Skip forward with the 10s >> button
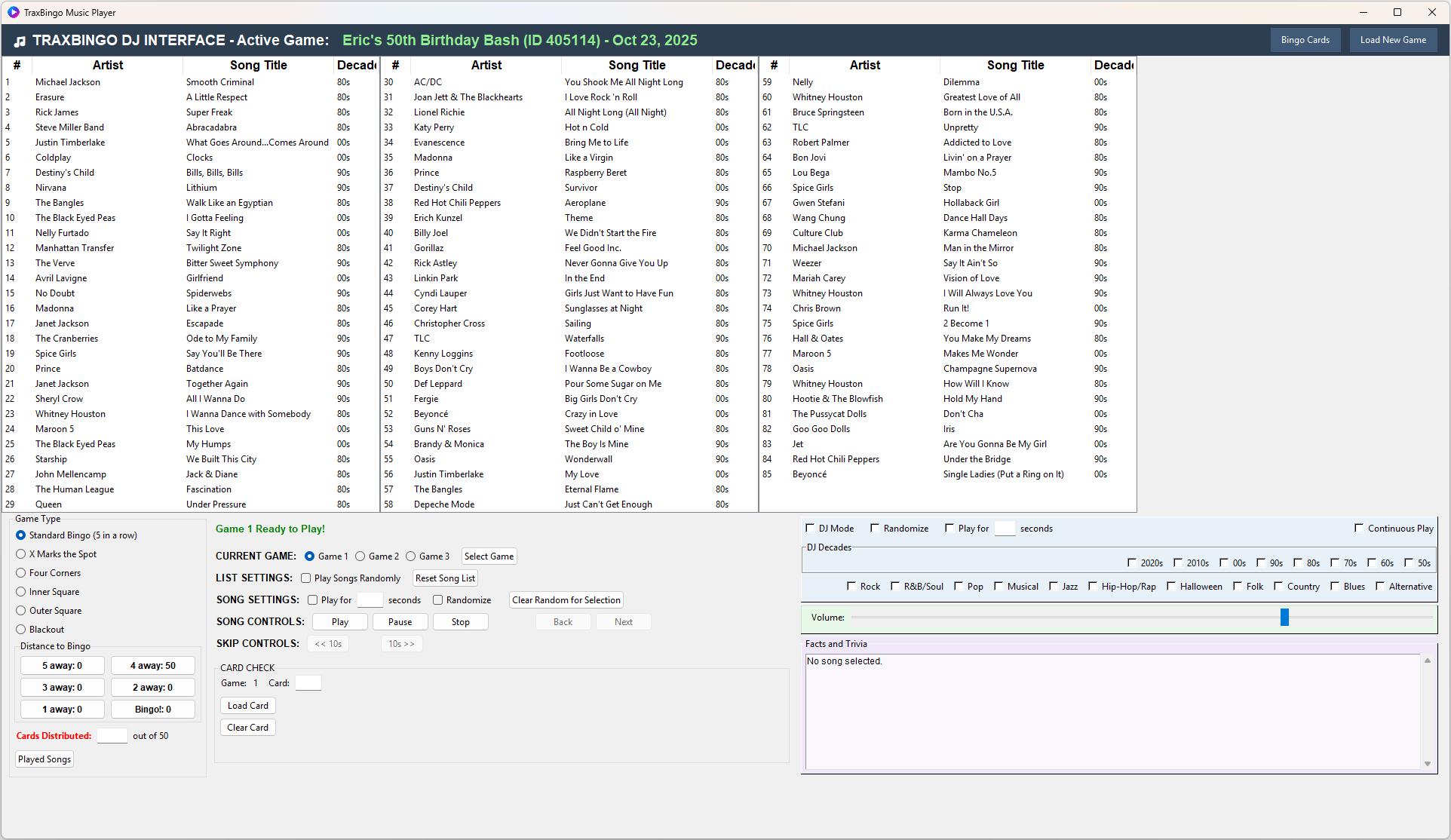1451x840 pixels. coord(401,644)
